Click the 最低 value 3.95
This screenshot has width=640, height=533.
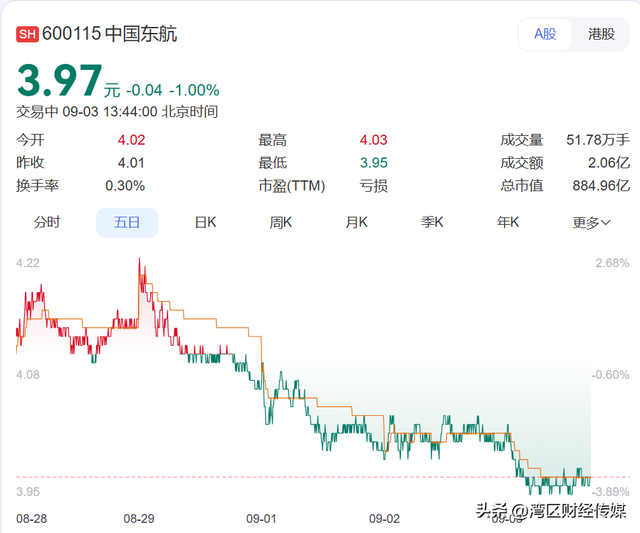point(373,163)
